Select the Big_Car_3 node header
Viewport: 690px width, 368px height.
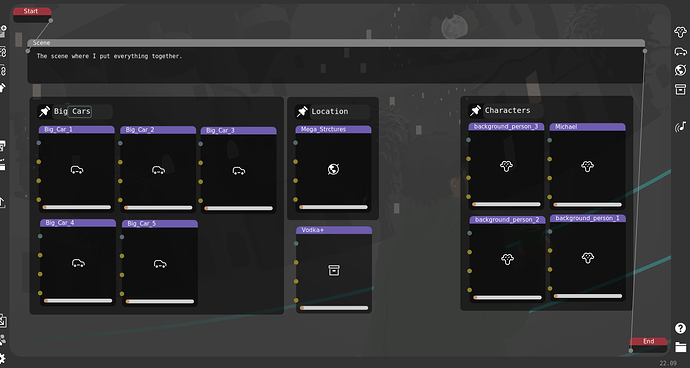click(x=239, y=131)
